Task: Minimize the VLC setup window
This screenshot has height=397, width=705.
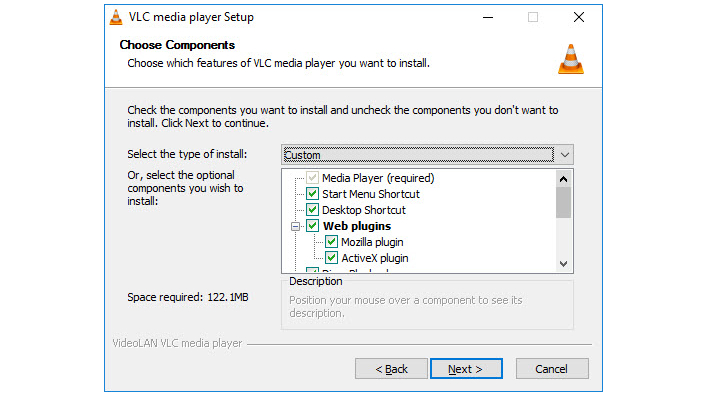Action: pos(488,18)
